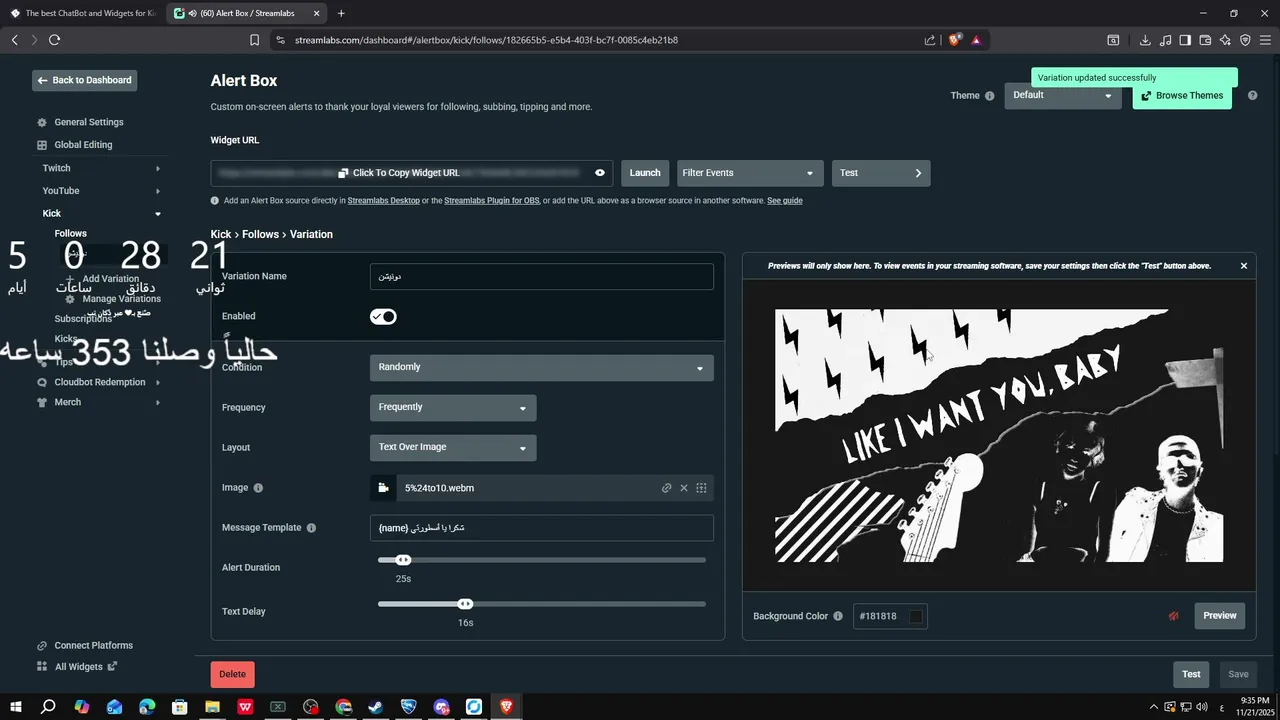This screenshot has height=720, width=1280.
Task: Open Manage Variations in sidebar
Action: click(121, 299)
